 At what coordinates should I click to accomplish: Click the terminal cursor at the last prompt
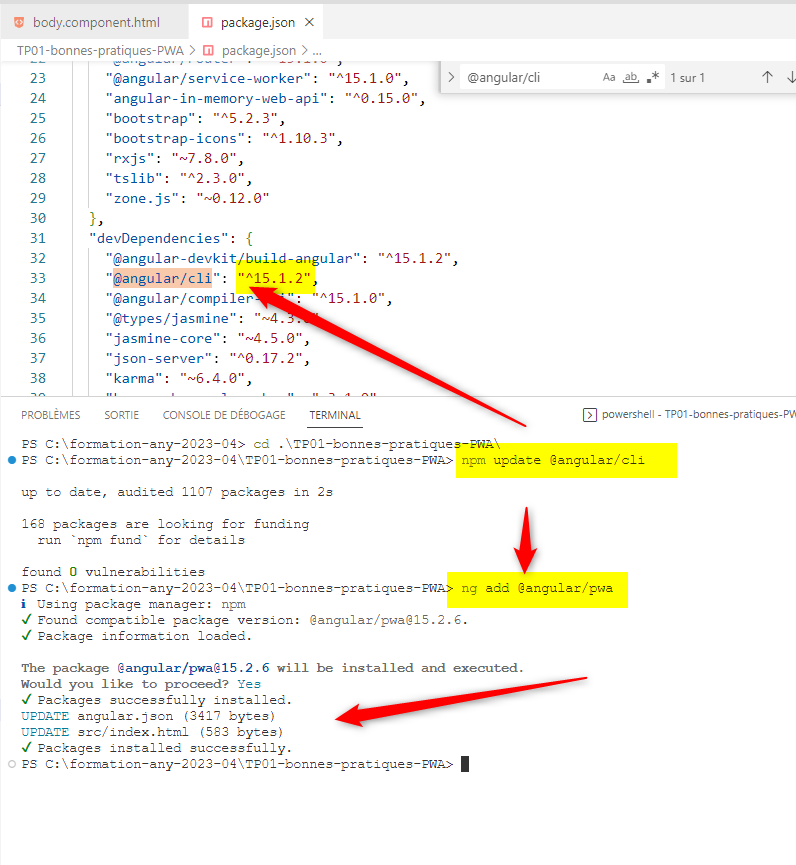(465, 764)
